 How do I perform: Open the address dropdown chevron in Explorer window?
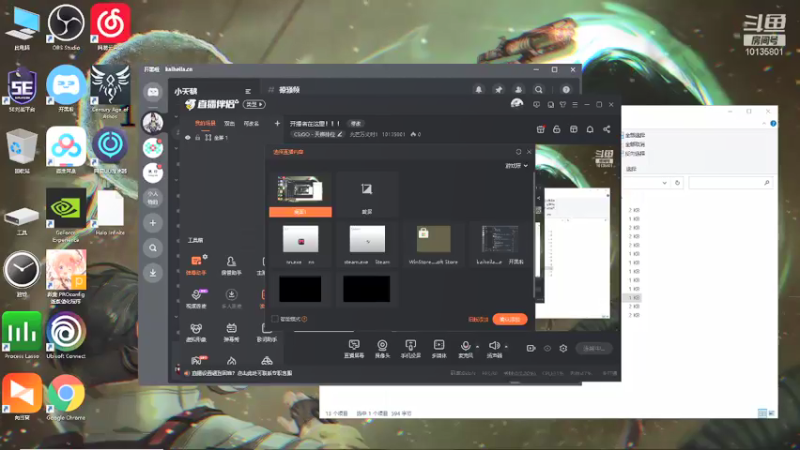point(664,183)
